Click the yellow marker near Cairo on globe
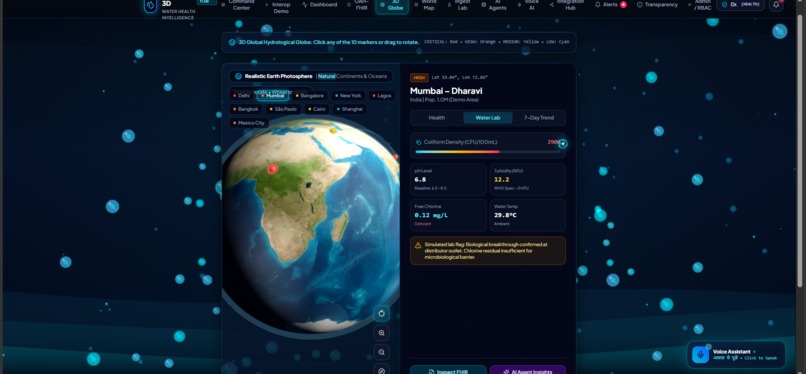This screenshot has width=806, height=374. click(x=333, y=131)
